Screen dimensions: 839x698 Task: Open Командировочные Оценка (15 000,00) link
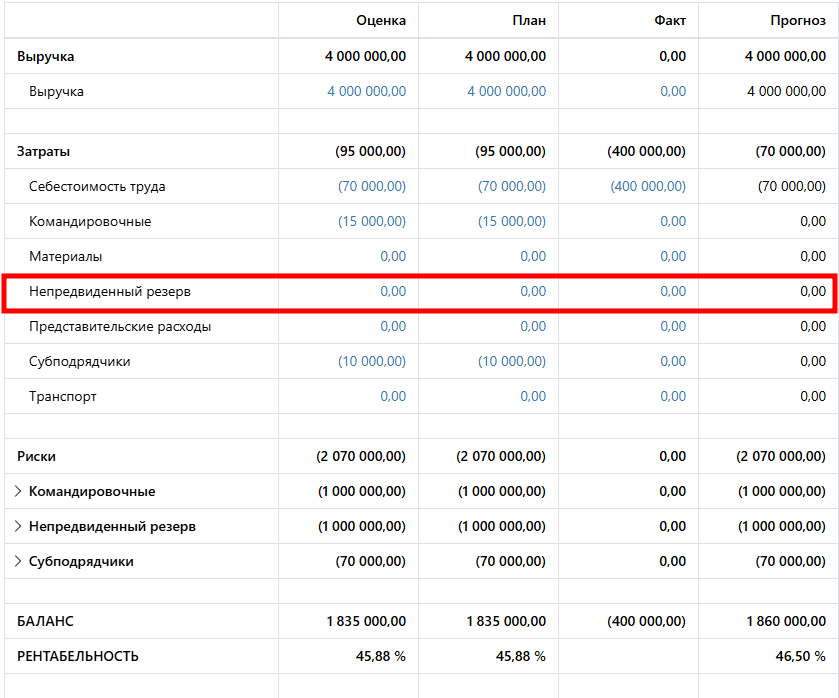tap(371, 221)
